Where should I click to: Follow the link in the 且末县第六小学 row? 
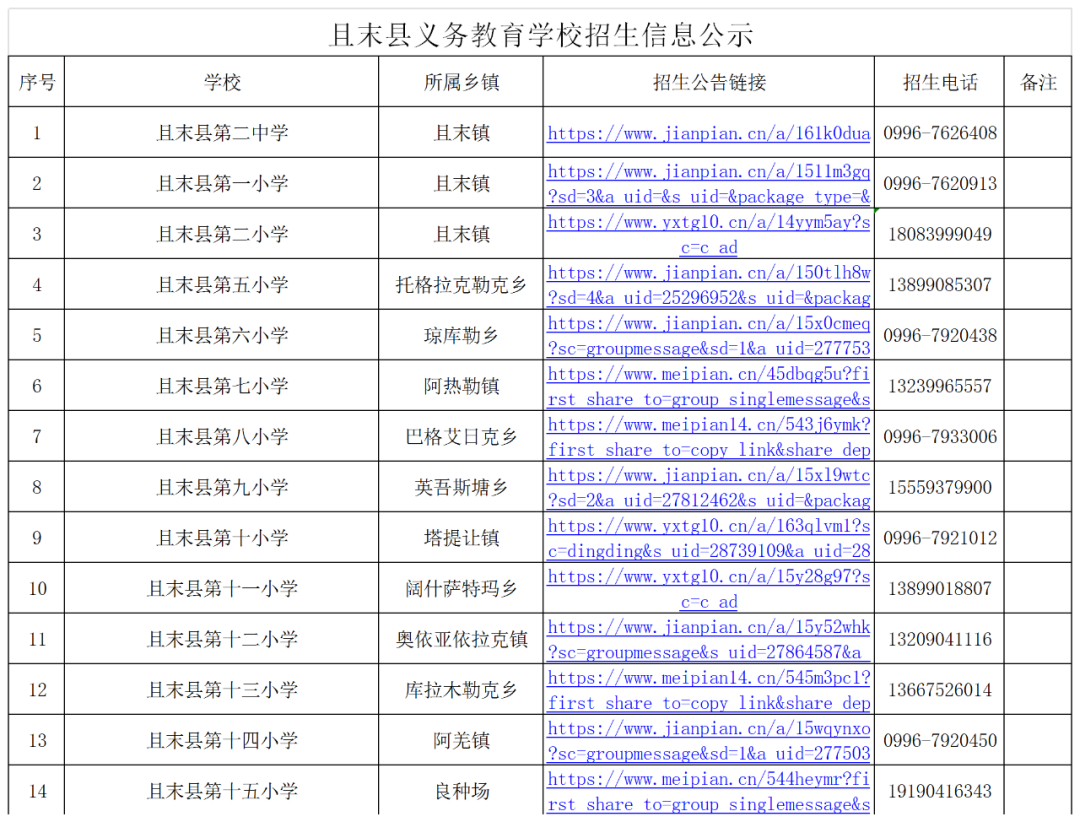coord(708,325)
